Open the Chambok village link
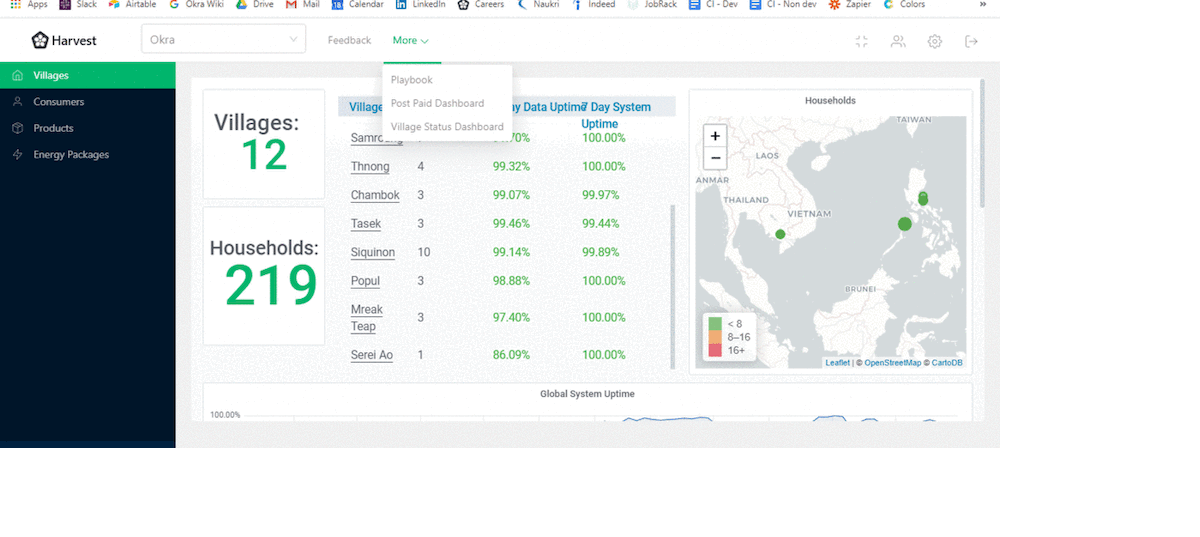1200x537 pixels. (375, 195)
